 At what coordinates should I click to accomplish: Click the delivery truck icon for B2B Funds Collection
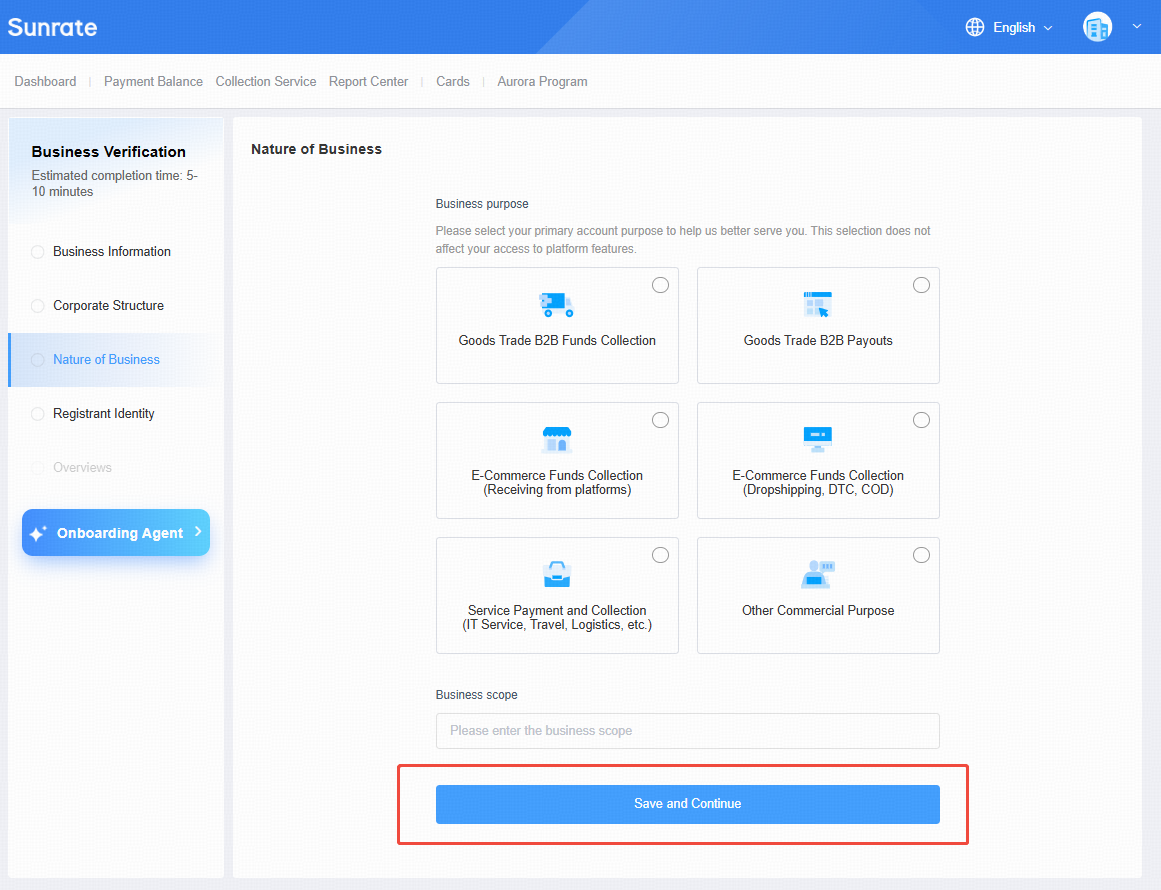coord(557,304)
